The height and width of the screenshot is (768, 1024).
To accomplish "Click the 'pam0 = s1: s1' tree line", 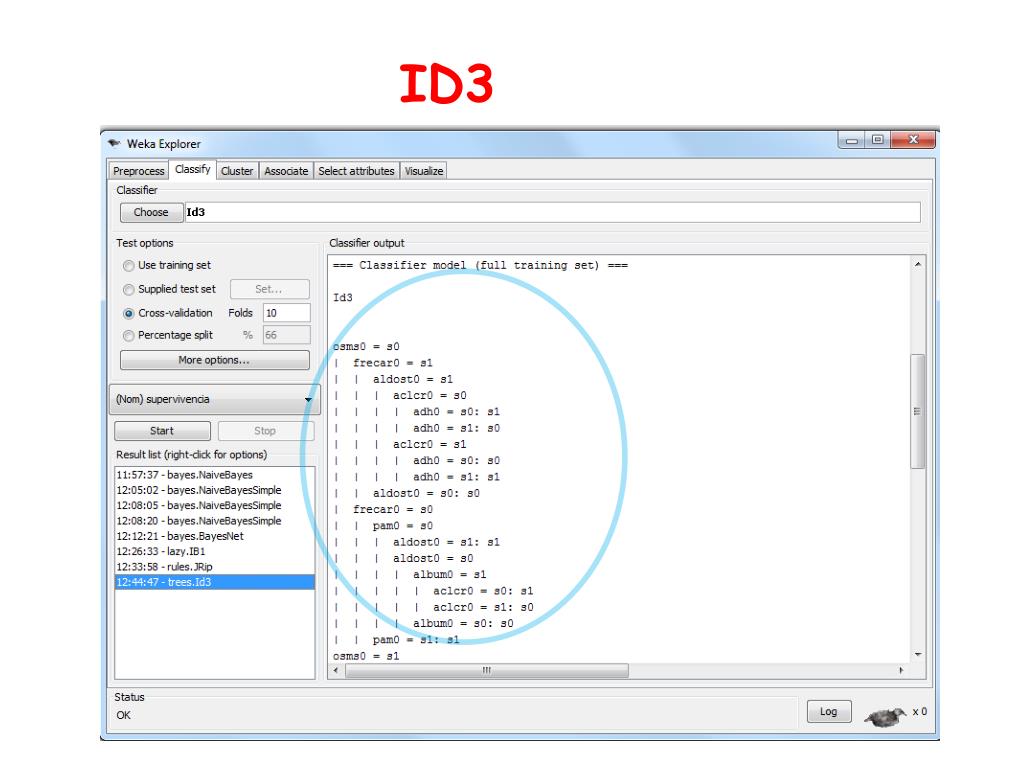I will pos(416,640).
